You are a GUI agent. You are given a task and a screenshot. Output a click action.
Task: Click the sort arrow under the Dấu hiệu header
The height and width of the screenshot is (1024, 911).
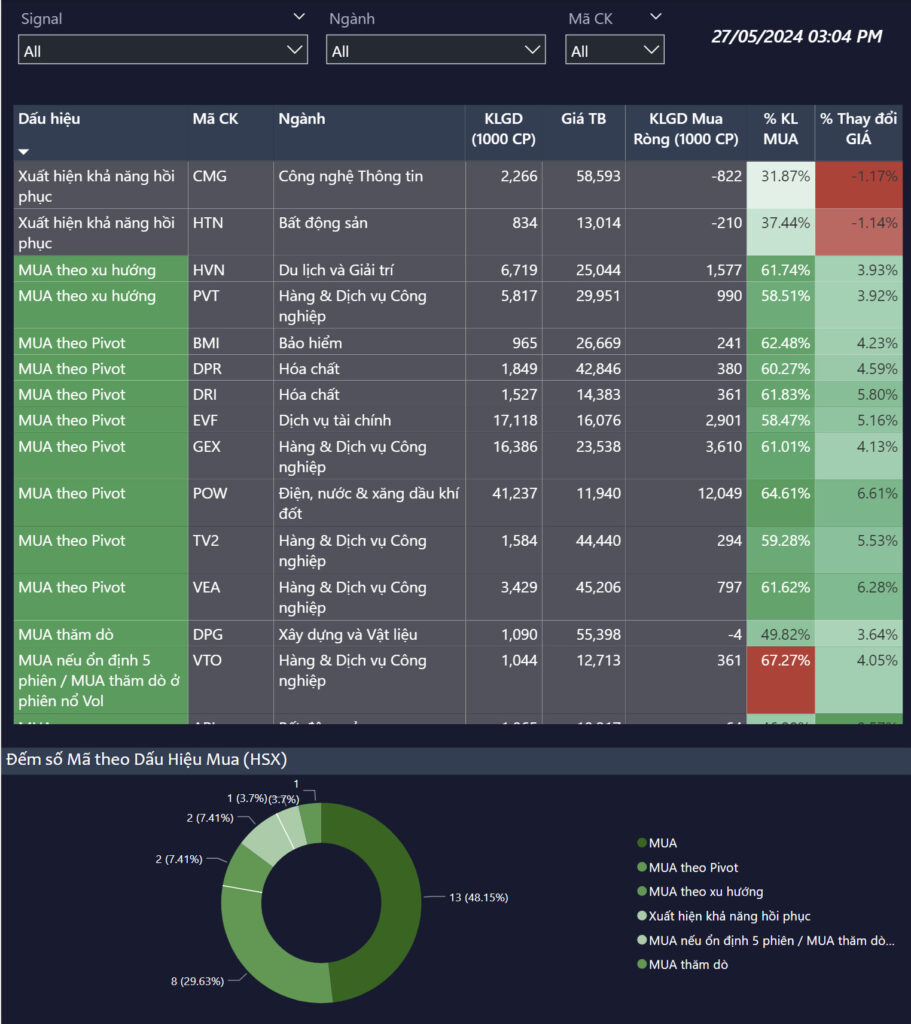24,152
